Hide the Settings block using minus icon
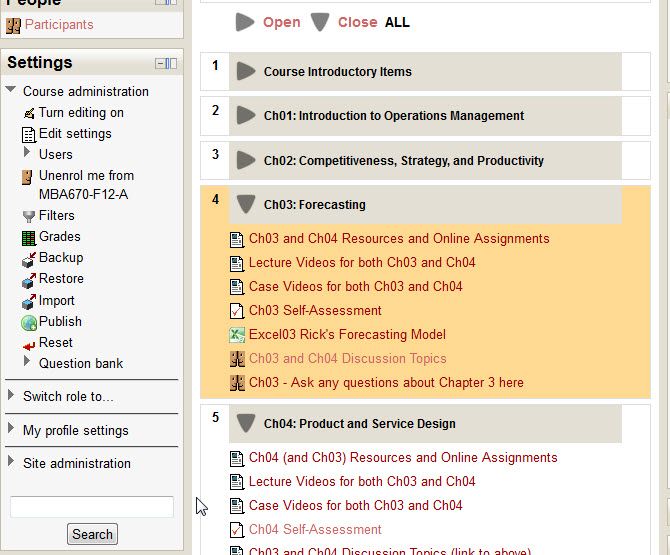Image resolution: width=670 pixels, height=555 pixels. coord(160,64)
